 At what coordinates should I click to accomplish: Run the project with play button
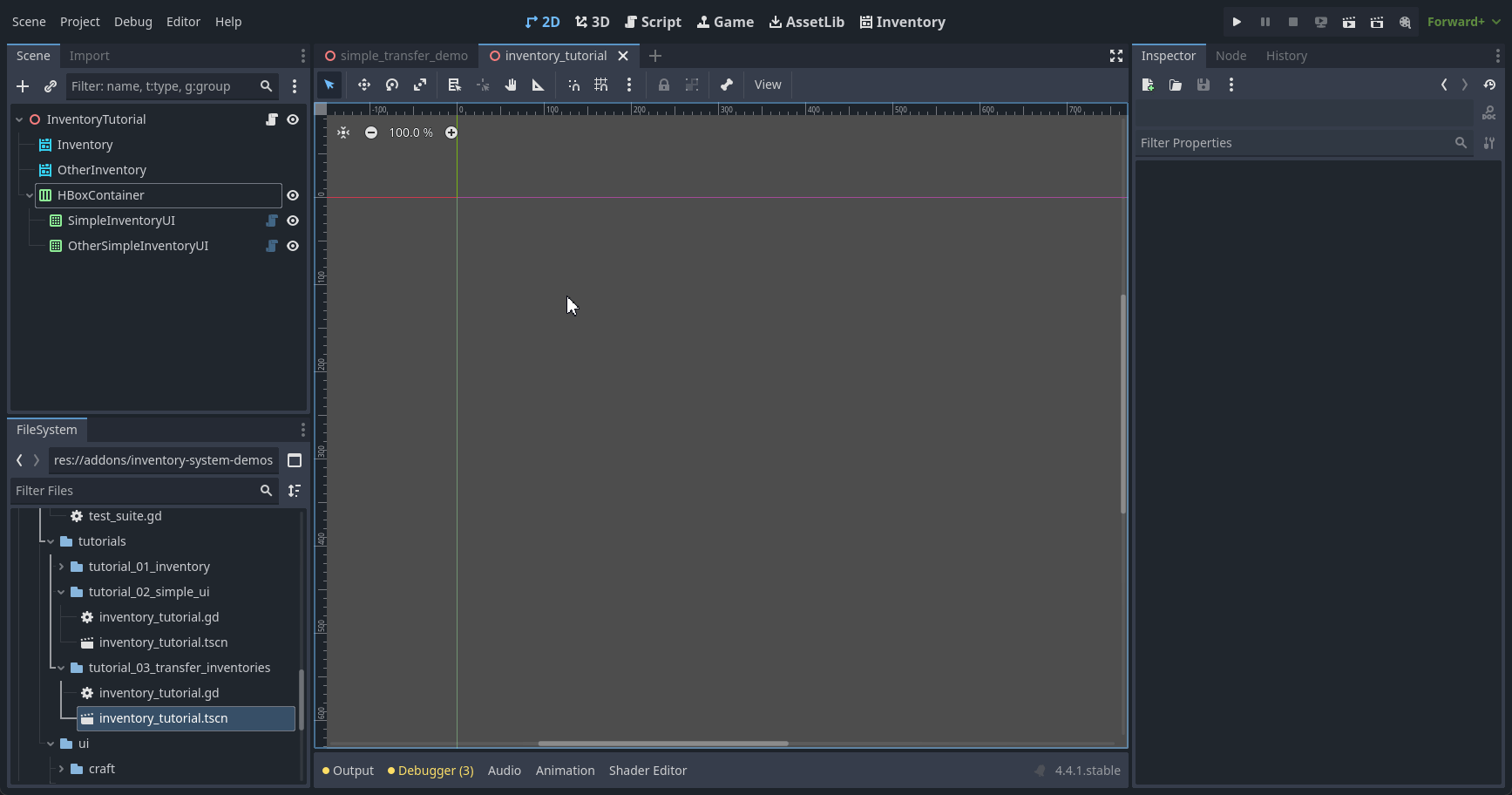(1237, 22)
